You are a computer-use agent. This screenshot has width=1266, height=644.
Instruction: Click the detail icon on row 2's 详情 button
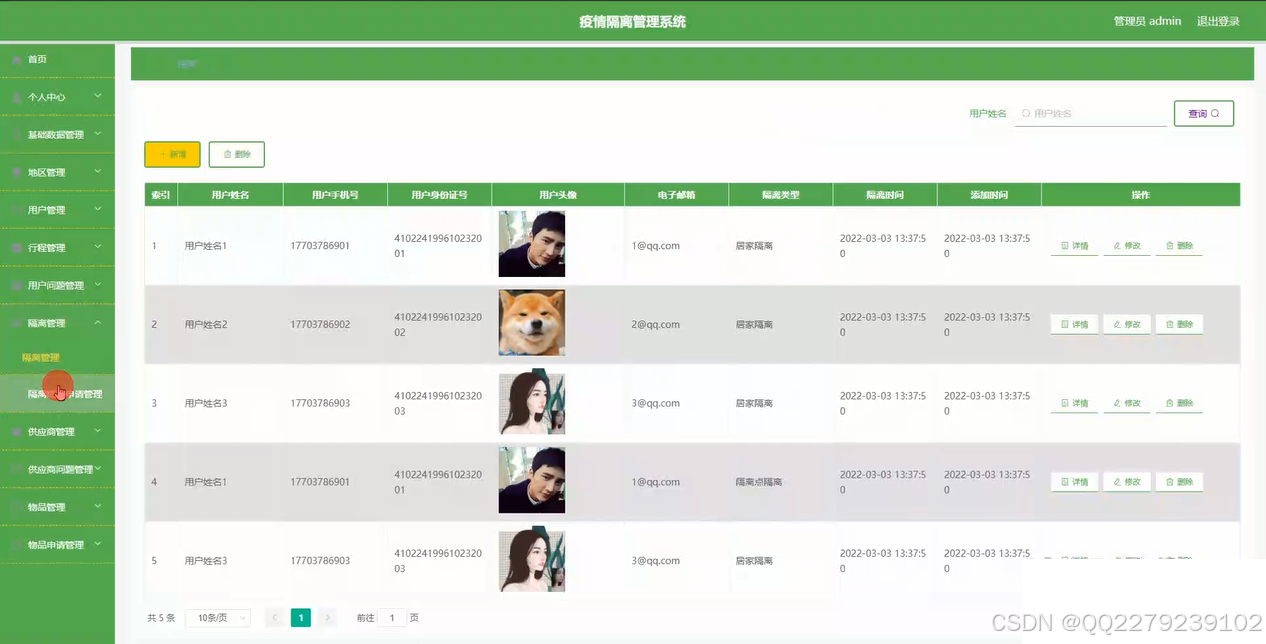click(1064, 323)
